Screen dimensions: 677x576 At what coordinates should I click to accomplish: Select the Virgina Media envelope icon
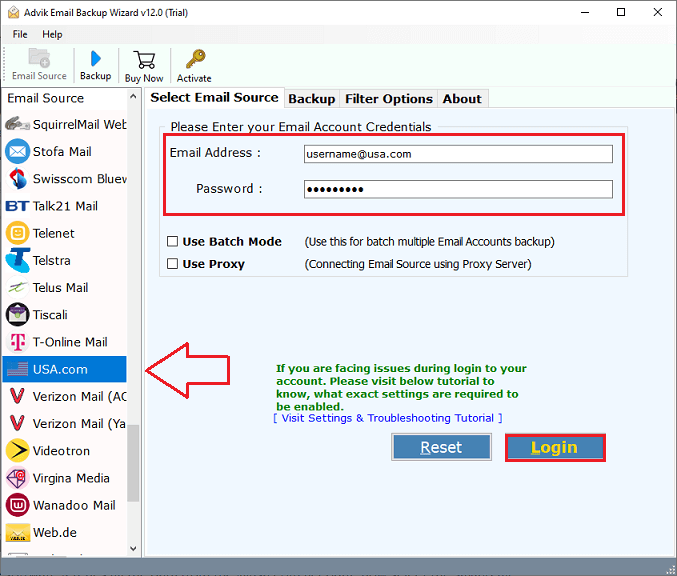point(17,478)
